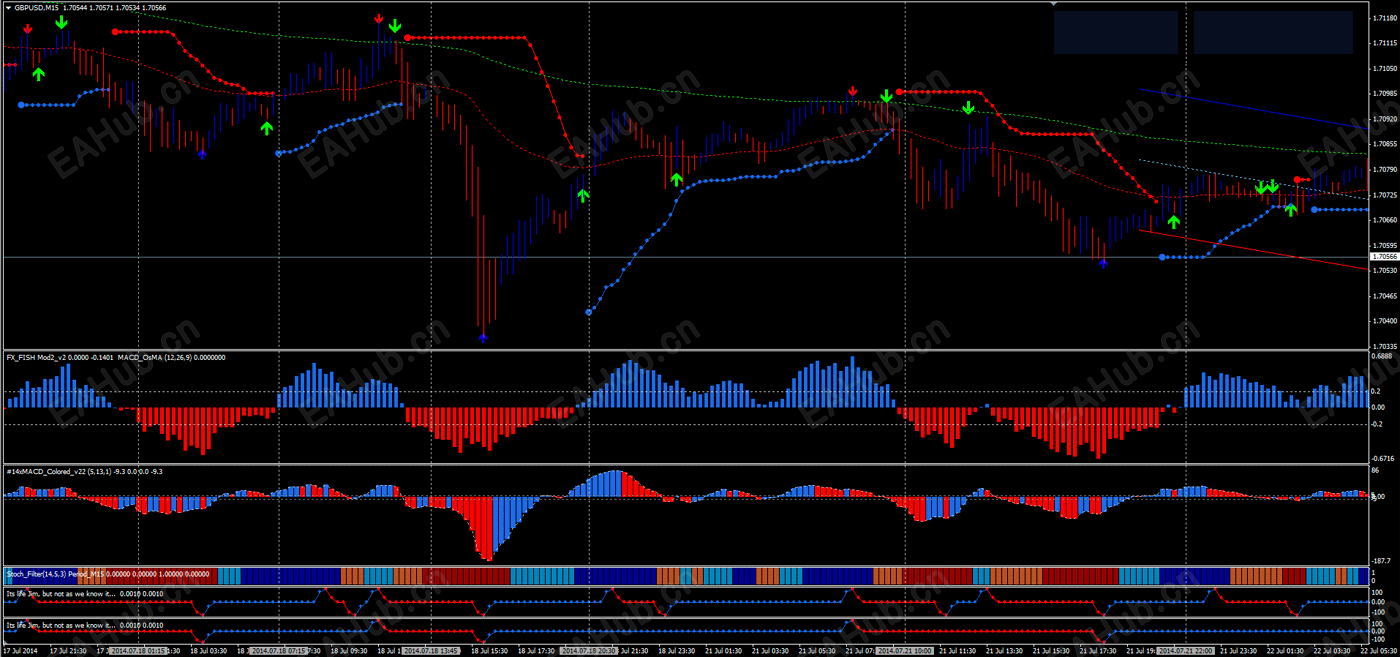Viewport: 1400px width, 657px height.
Task: Click the small red arrow above mid-right candles
Action: click(851, 91)
